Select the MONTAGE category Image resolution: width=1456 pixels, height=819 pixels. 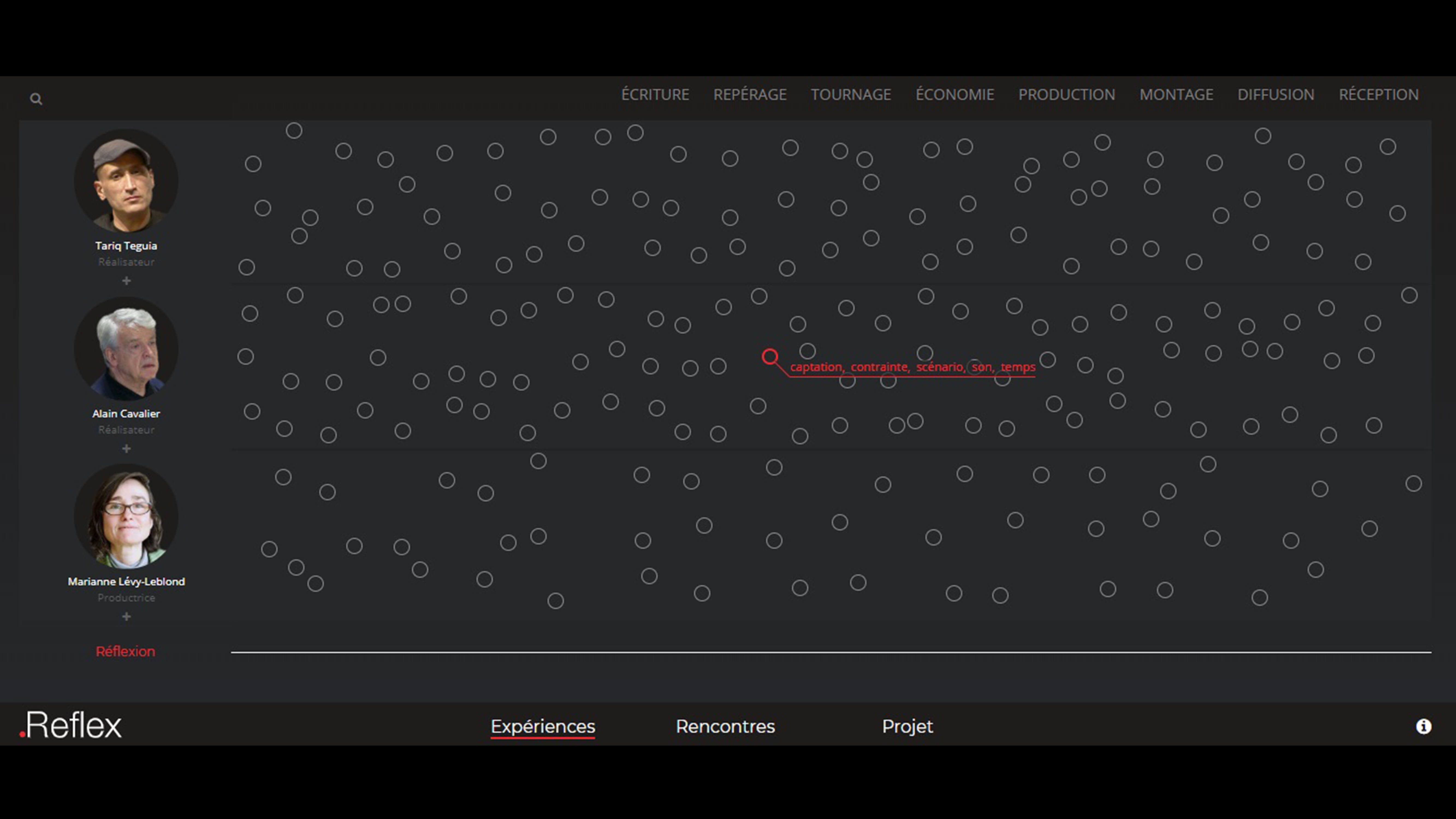(1176, 94)
